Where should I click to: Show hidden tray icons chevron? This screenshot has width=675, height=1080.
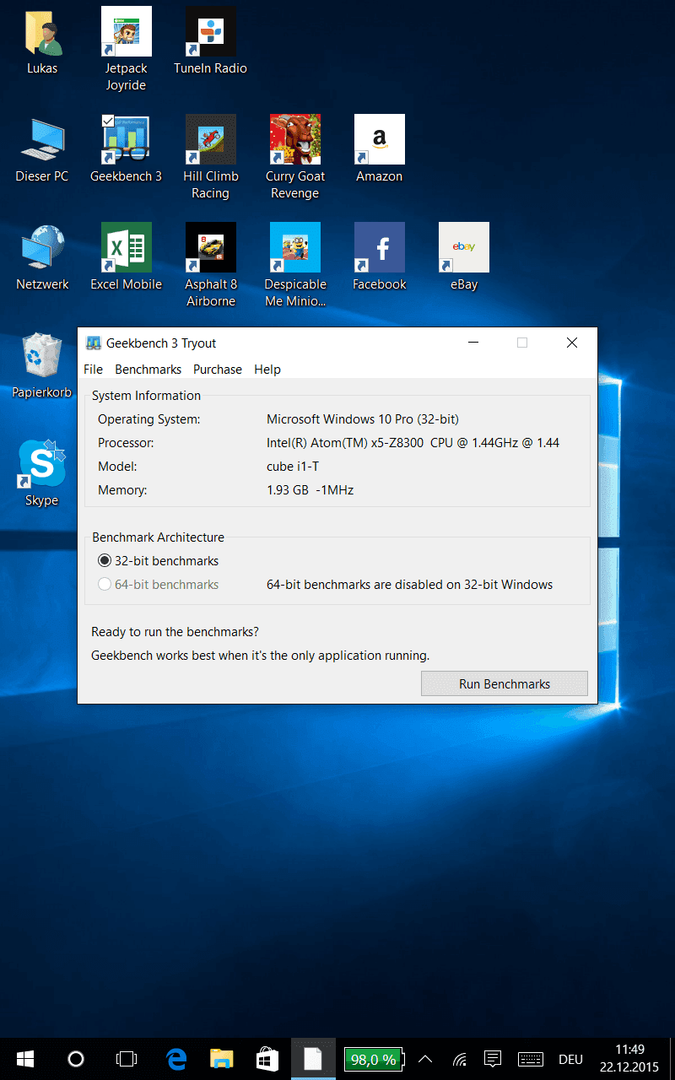[426, 1059]
